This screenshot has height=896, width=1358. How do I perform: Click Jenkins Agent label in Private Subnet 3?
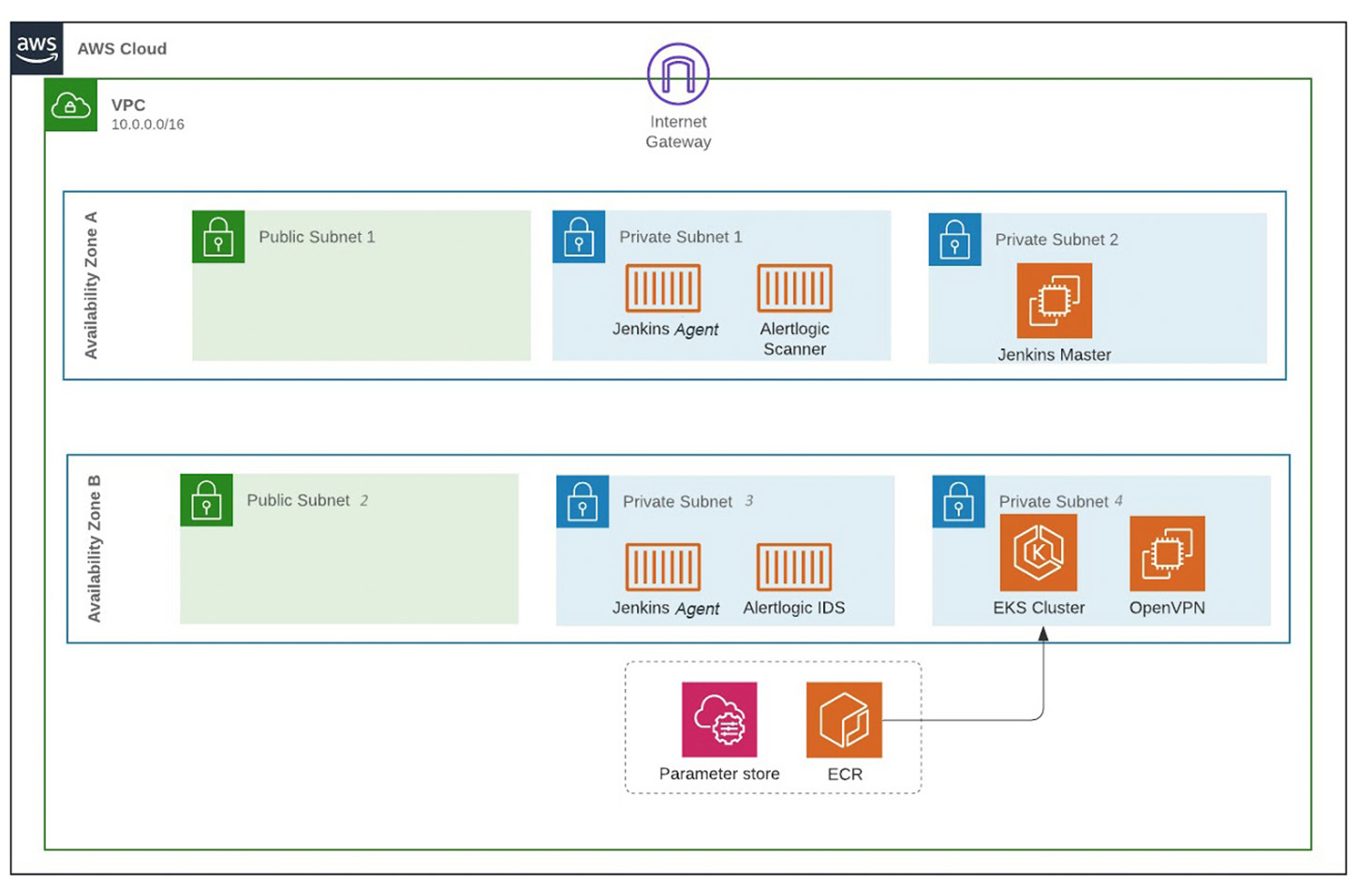coord(666,609)
